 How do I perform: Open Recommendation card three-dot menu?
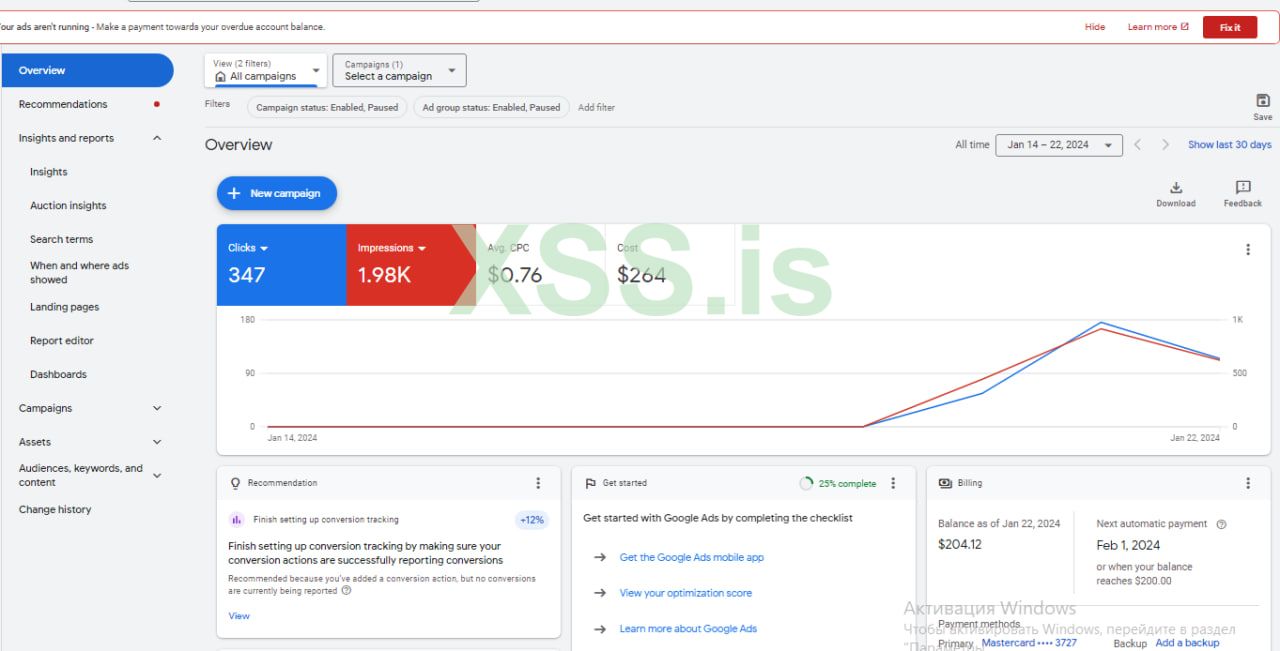538,483
